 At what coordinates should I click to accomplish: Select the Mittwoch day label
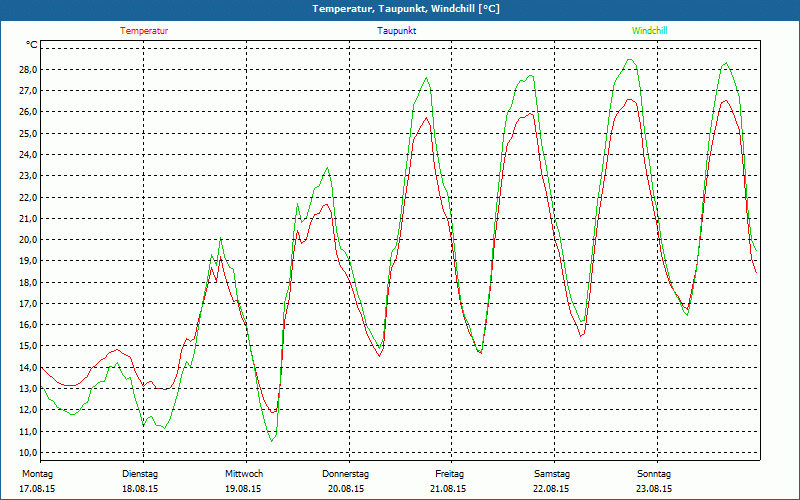click(x=244, y=474)
